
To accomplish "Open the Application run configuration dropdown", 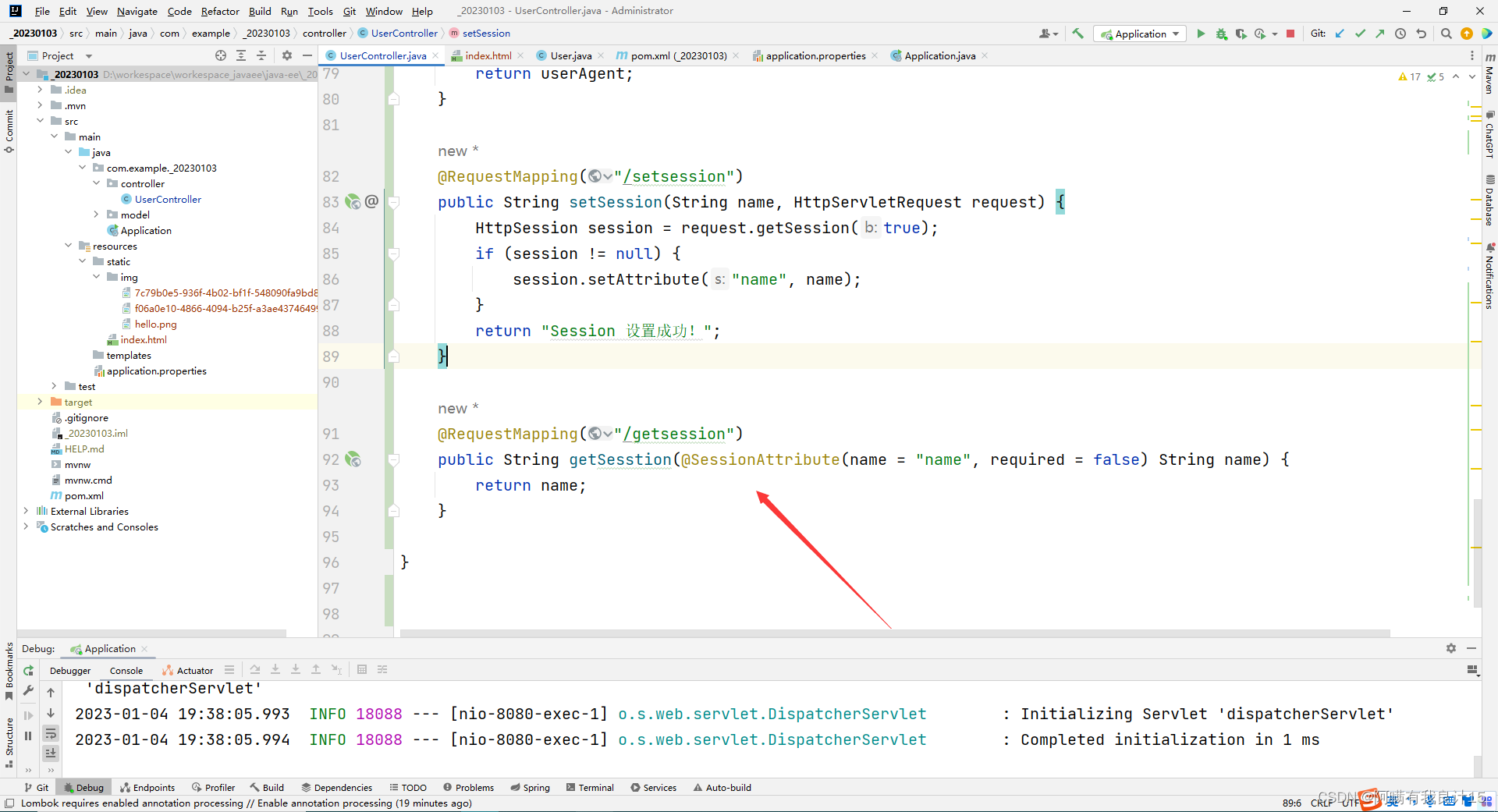I will [1140, 34].
